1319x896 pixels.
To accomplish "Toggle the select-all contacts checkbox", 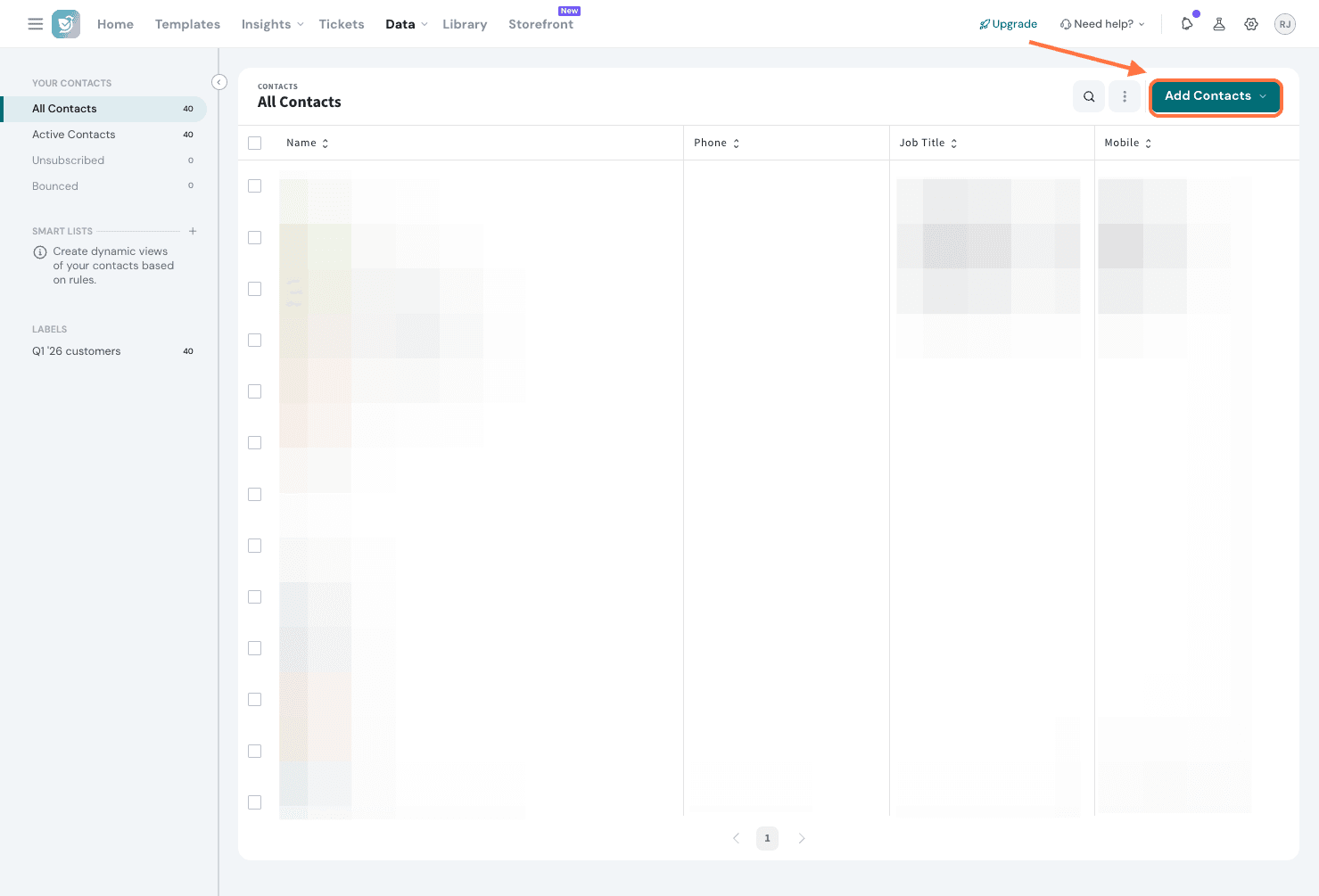I will (x=255, y=143).
